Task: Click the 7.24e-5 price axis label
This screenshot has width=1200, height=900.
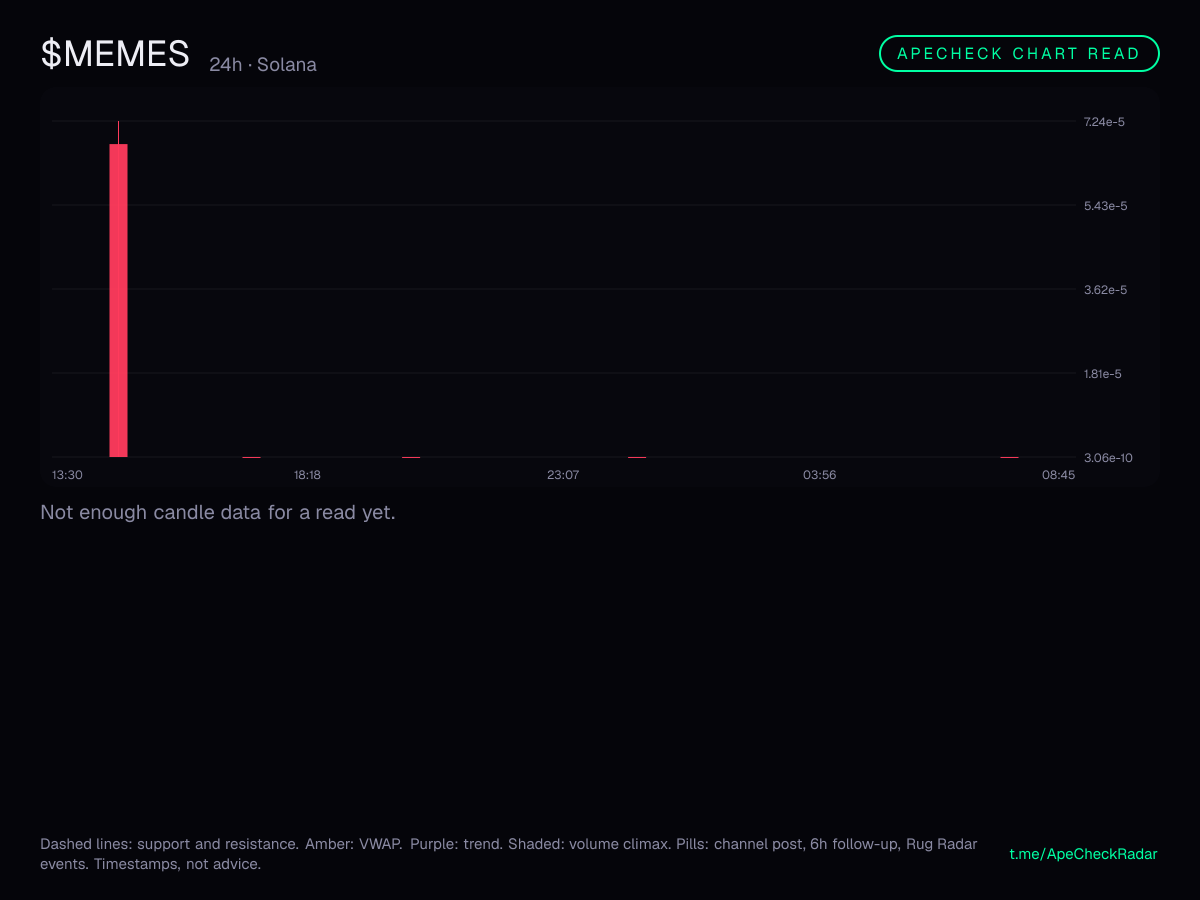Action: [1105, 122]
